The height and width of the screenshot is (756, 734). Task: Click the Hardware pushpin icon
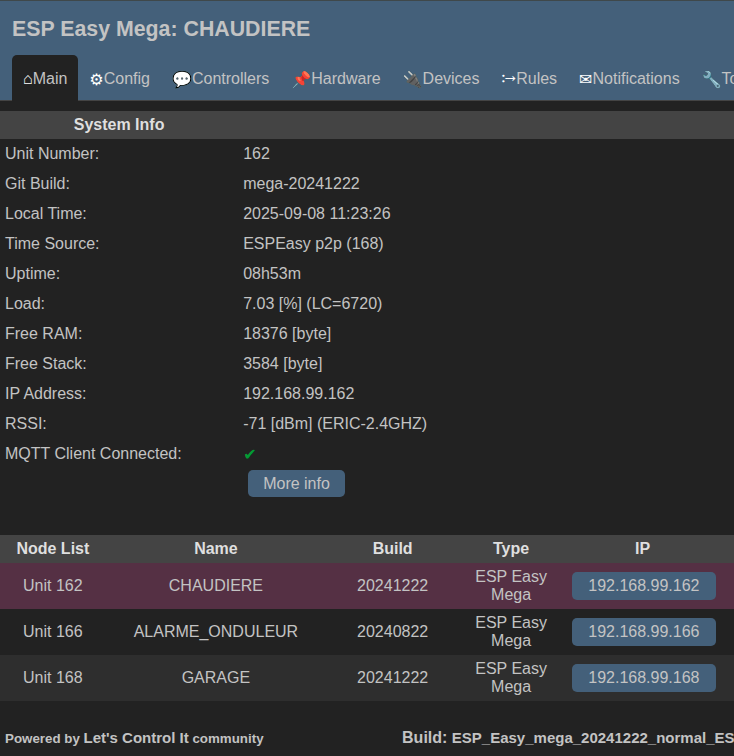301,80
